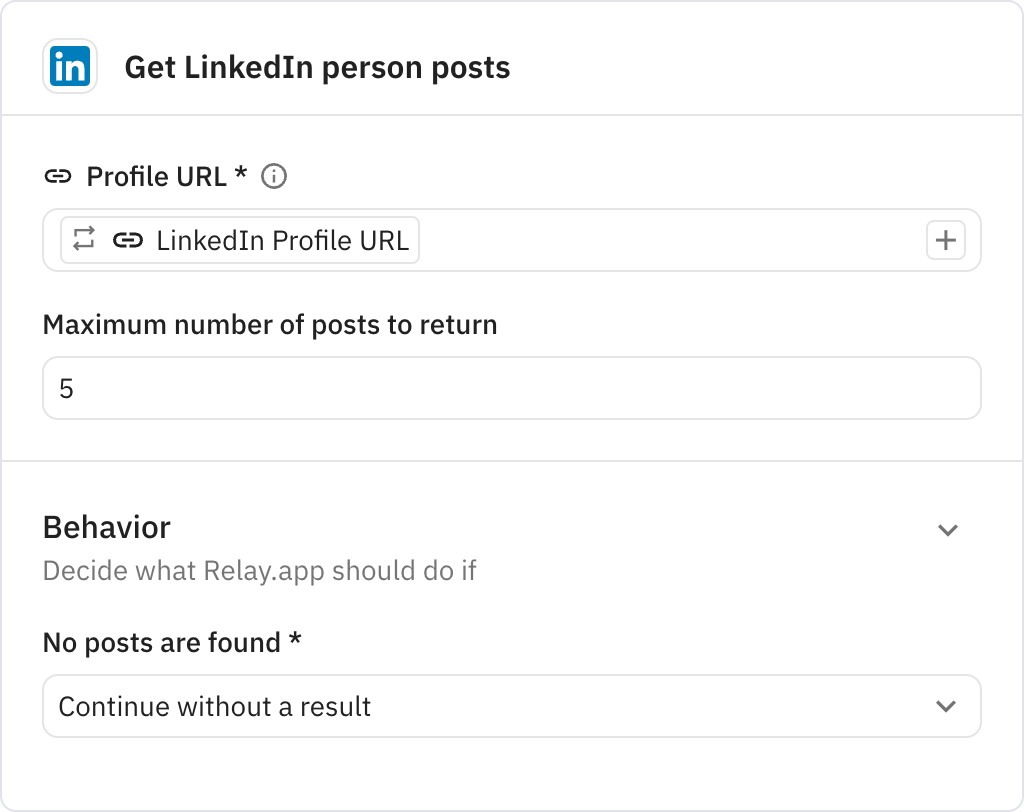Viewport: 1024px width, 812px height.
Task: Click the link icon before Profile URL label
Action: point(58,177)
